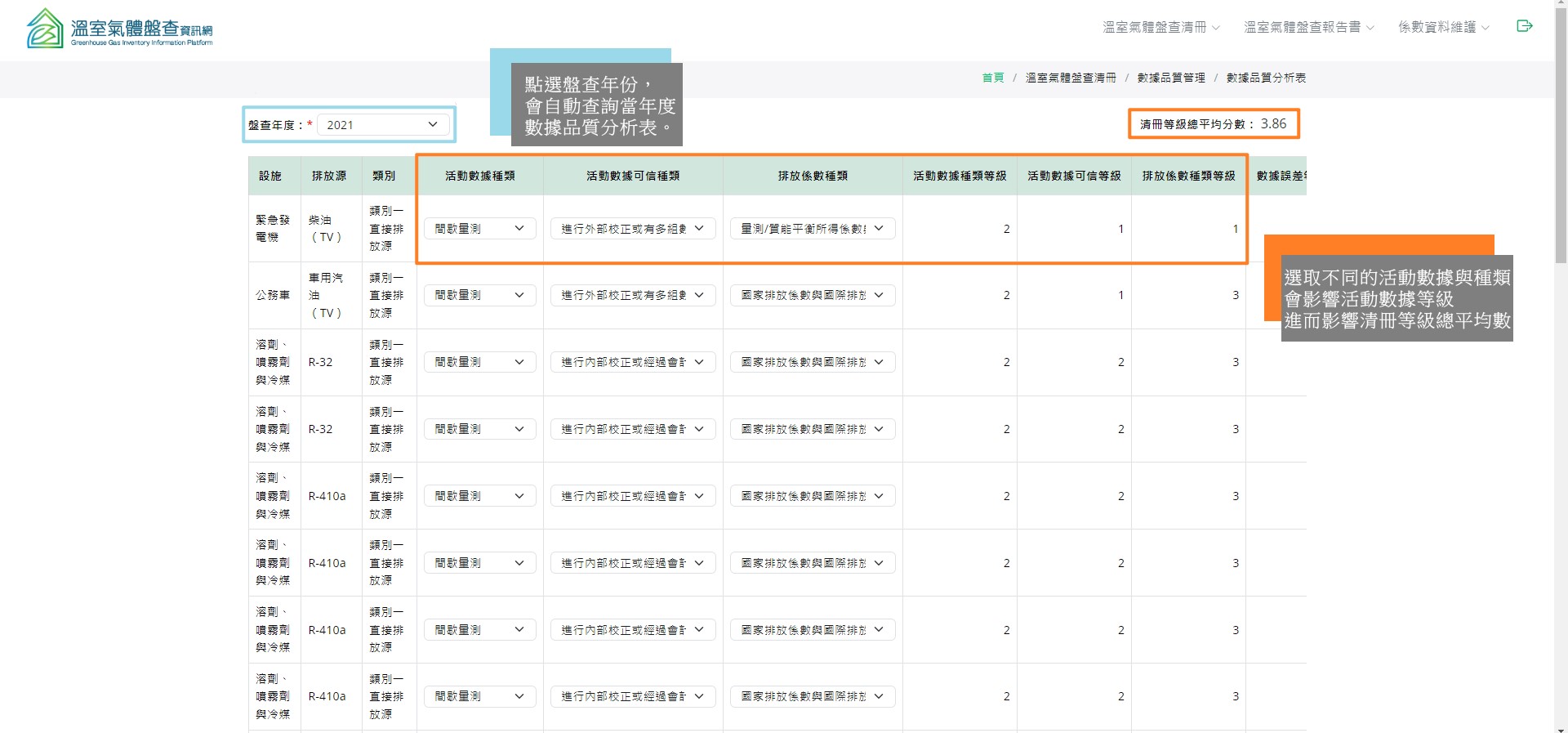Screen dimensions: 1568x733
Task: Click the 數據品質管理 breadcrumb item
Action: (1170, 78)
